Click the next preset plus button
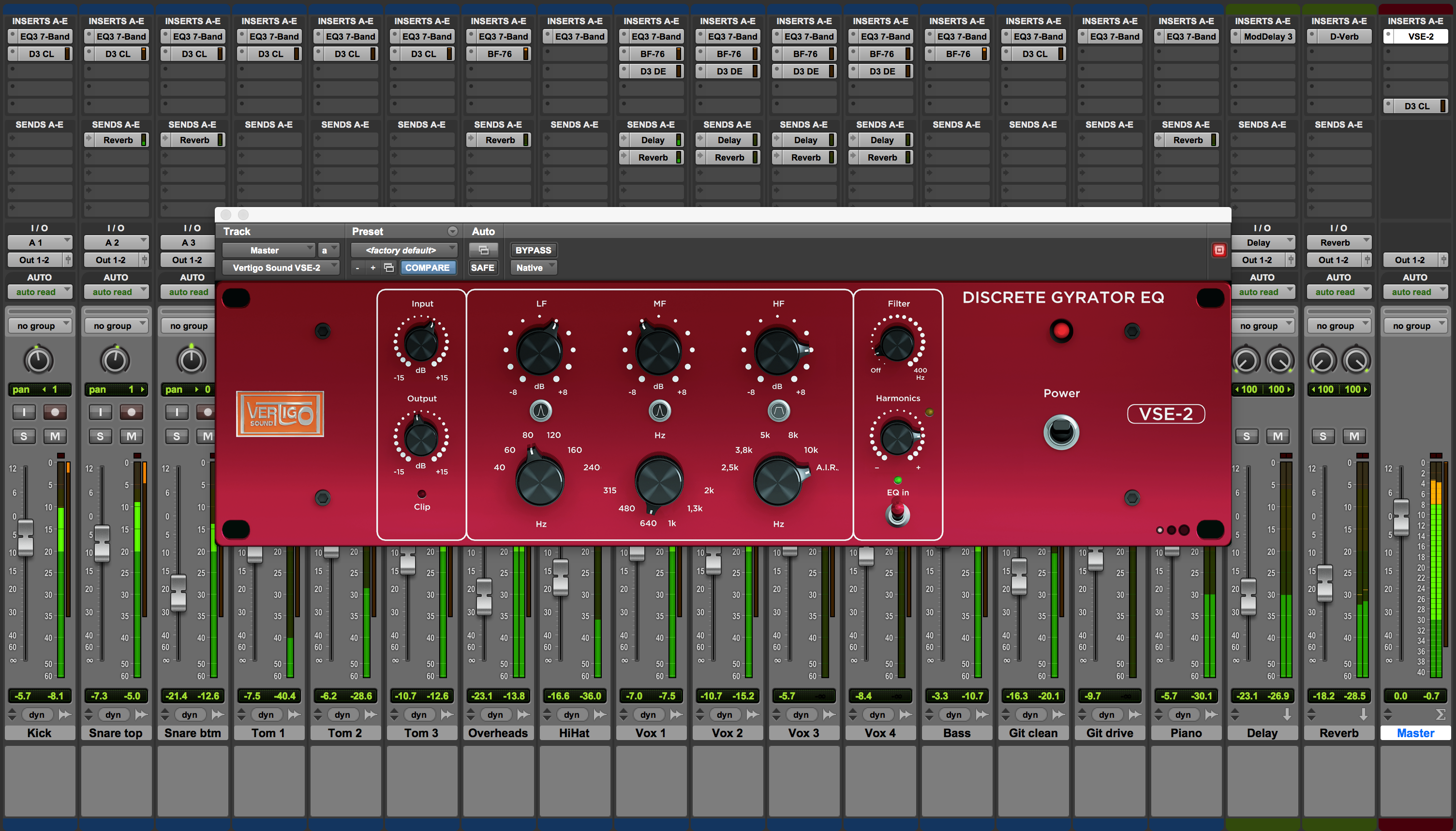 coord(372,267)
